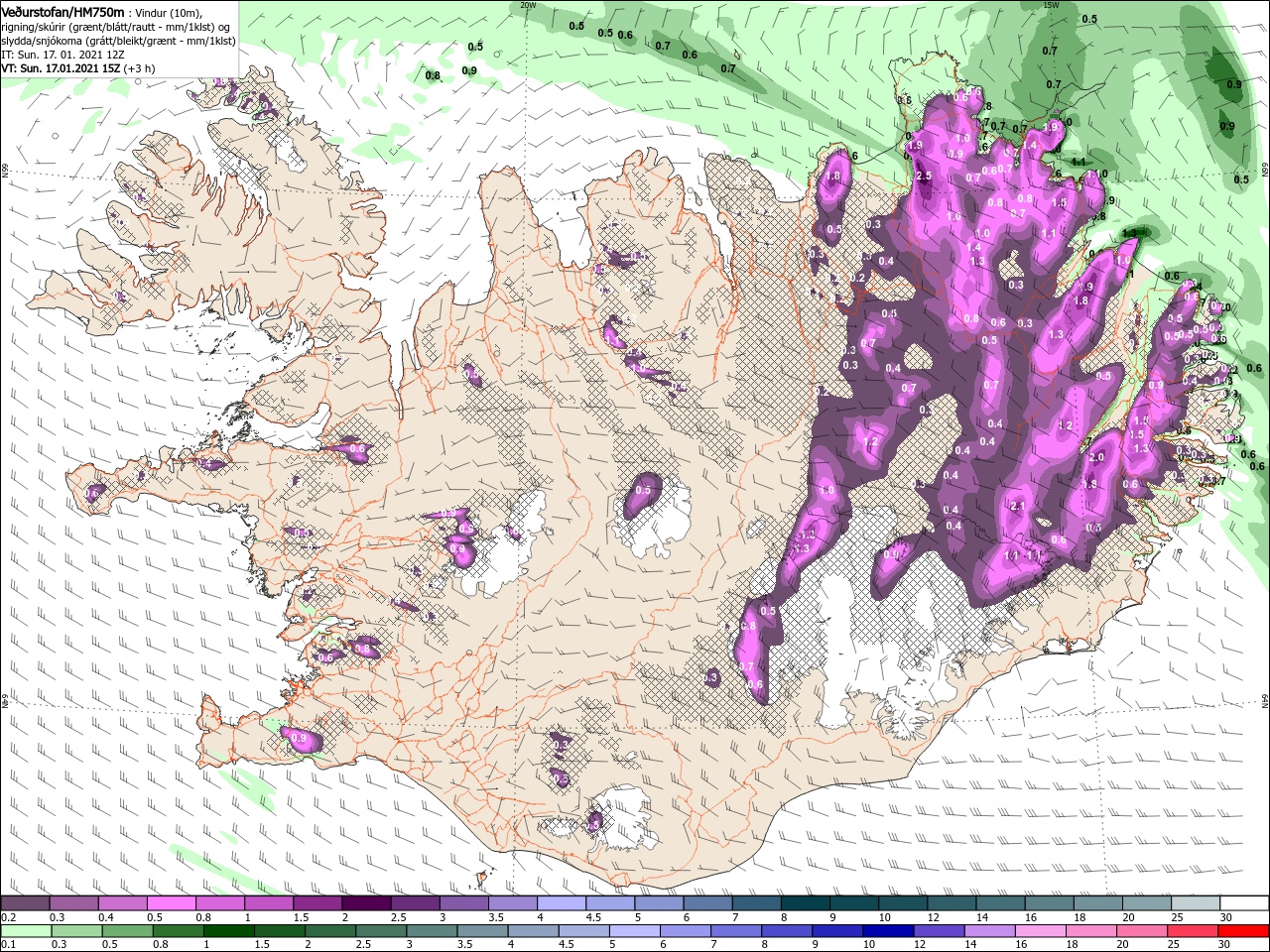Pick the light pink 16 swatch in lower legend
The width and height of the screenshot is (1270, 952).
pos(1040,930)
